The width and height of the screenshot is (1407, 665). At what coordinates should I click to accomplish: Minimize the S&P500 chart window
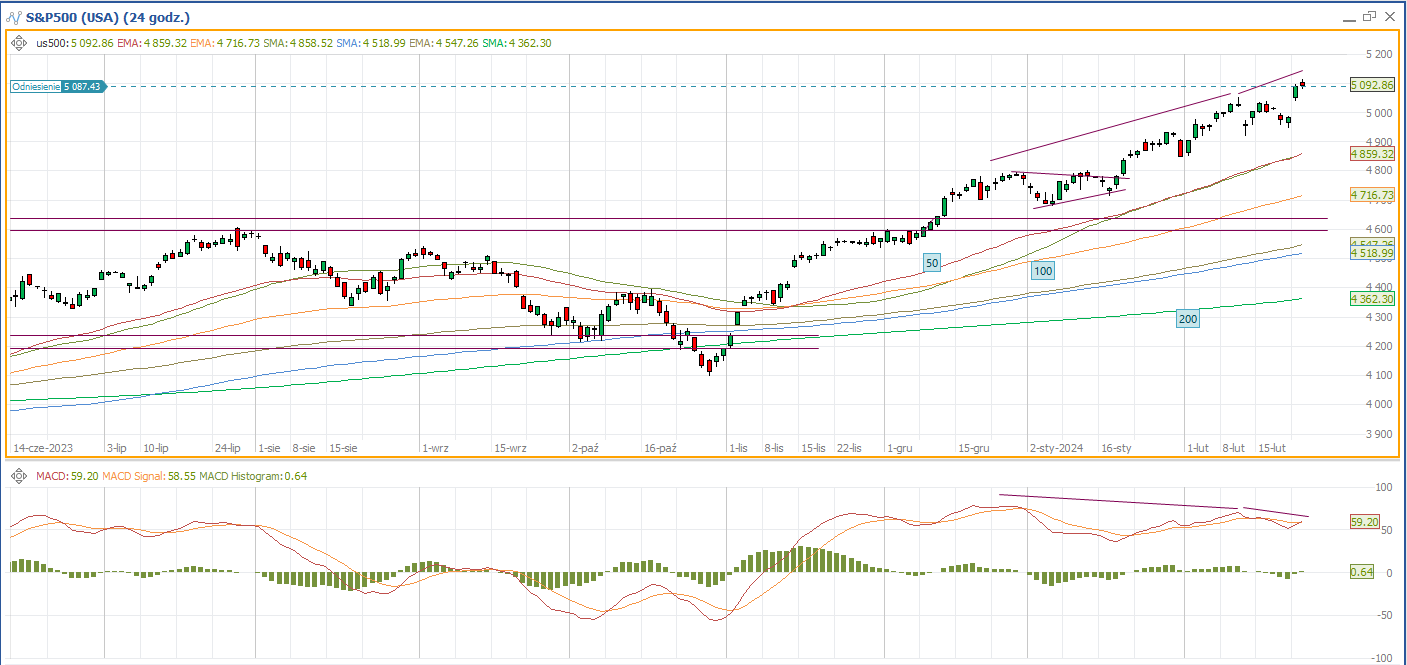(1349, 17)
